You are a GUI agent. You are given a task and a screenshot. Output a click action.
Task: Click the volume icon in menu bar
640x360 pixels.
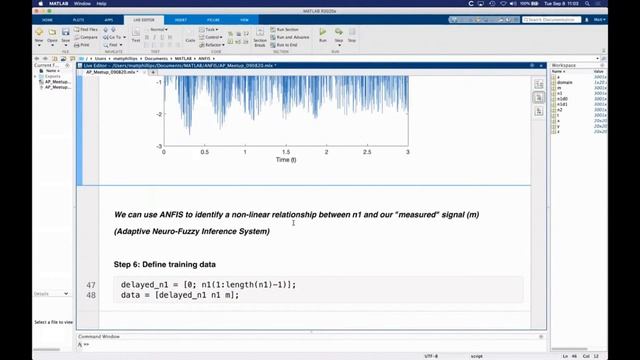tap(513, 3)
